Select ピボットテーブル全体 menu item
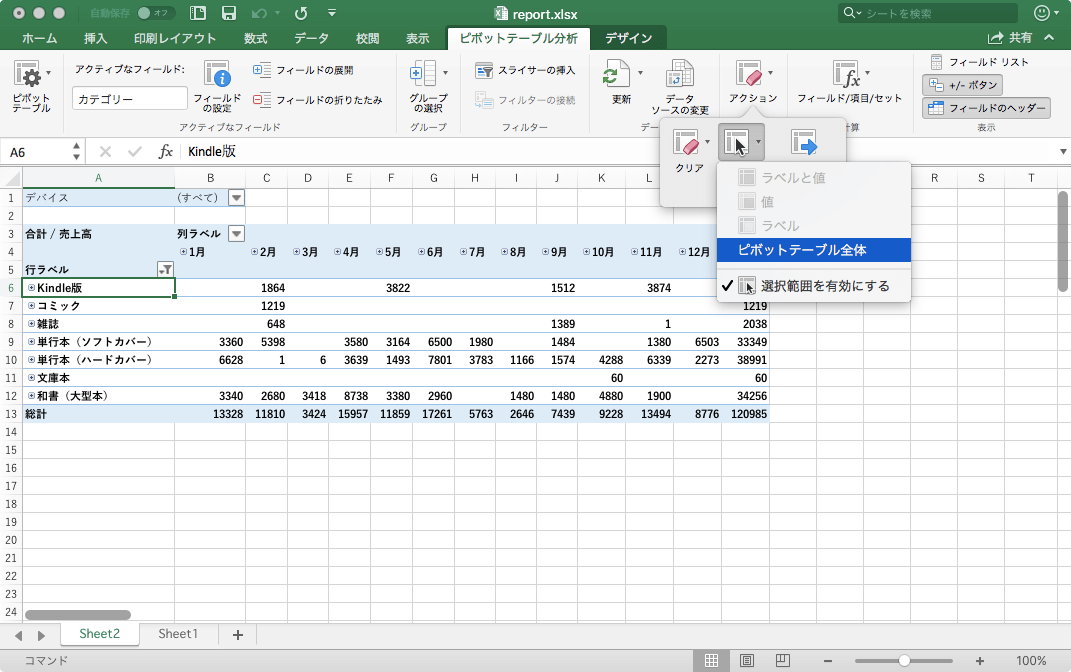The width and height of the screenshot is (1071, 672). pos(813,250)
